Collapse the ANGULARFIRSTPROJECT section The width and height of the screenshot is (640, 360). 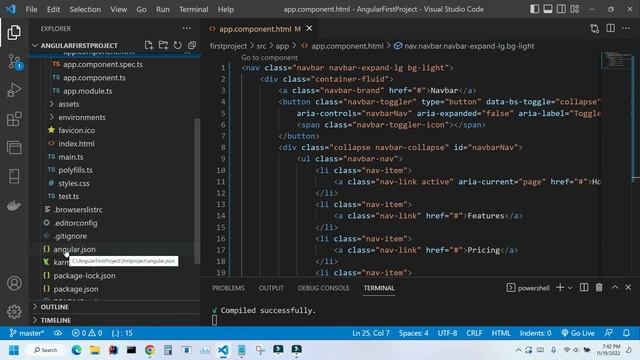(x=79, y=45)
